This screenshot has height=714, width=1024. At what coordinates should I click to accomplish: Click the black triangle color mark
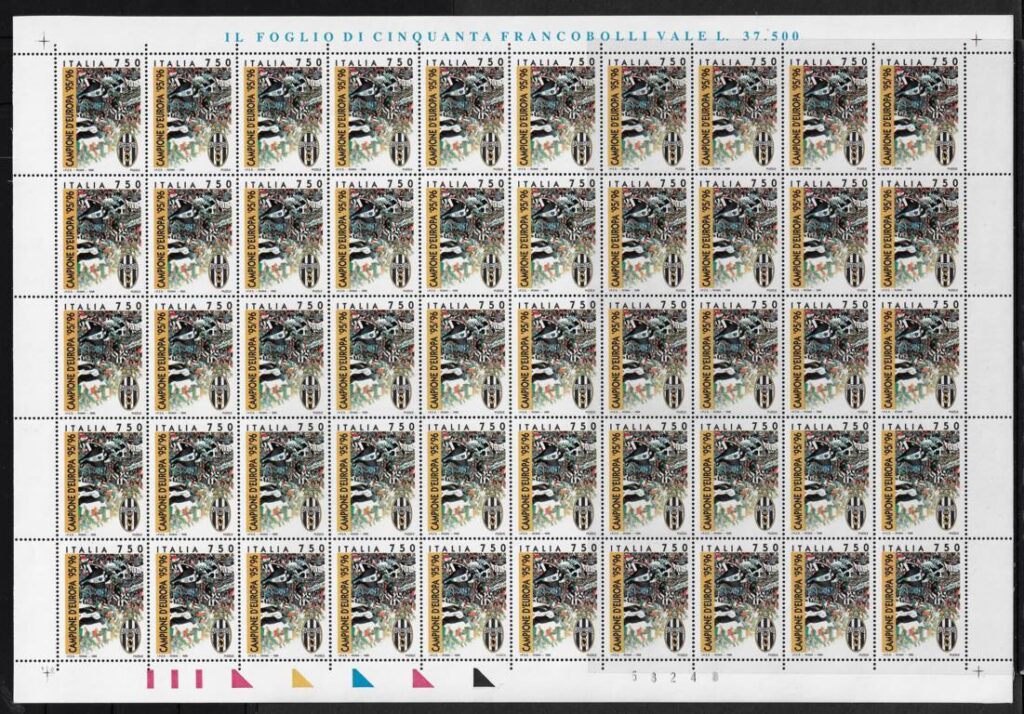pos(484,680)
